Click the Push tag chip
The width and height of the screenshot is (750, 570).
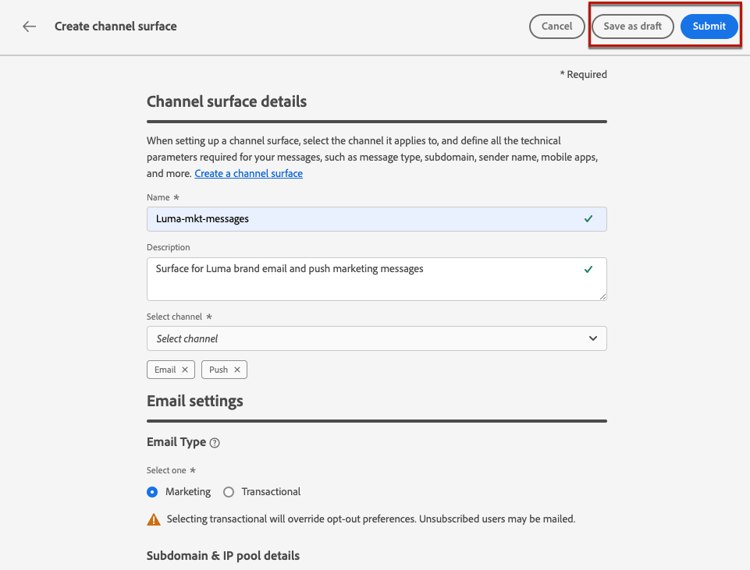pyautogui.click(x=218, y=370)
